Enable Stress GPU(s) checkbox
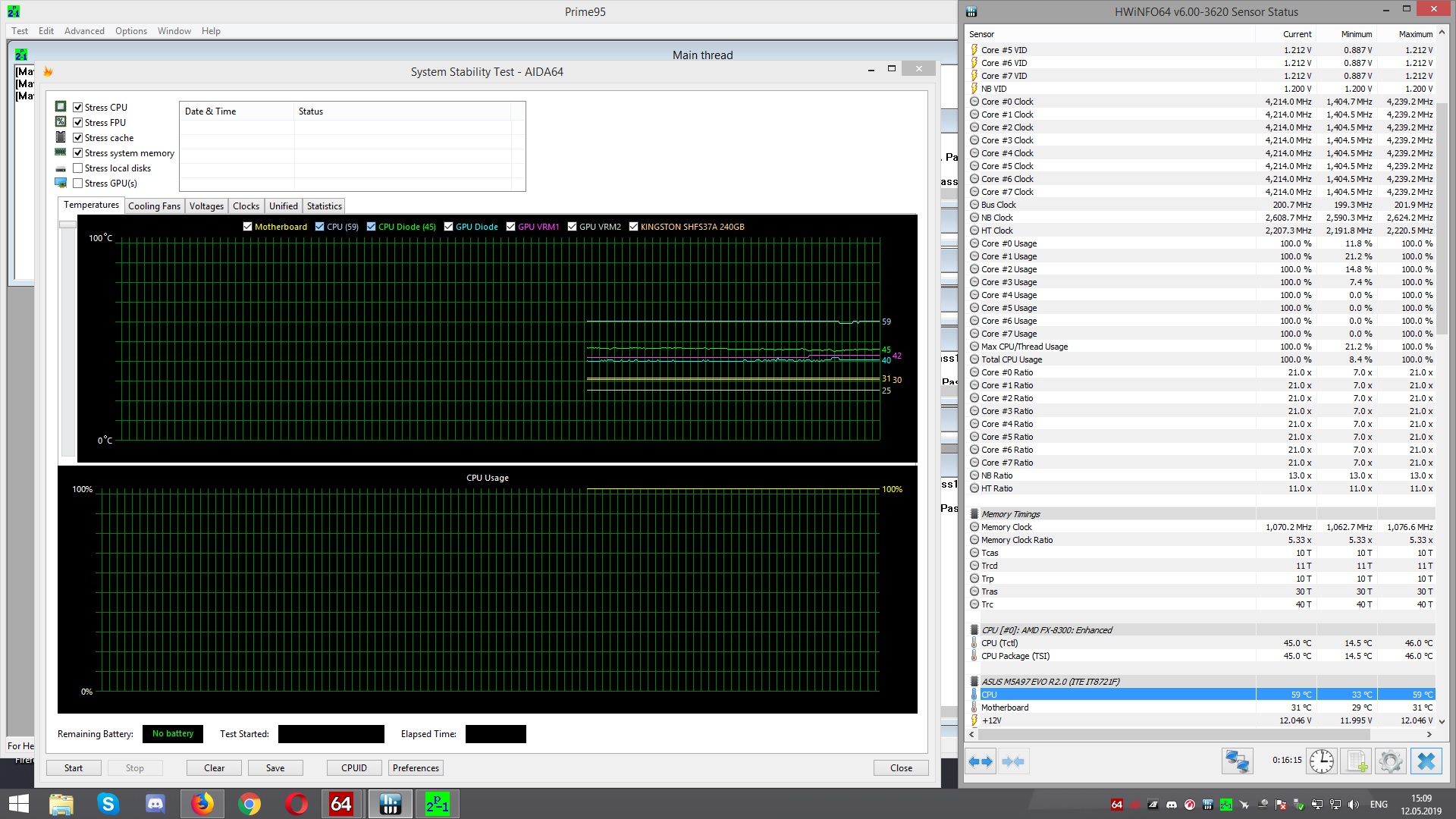Screen dimensions: 1456x819 click(x=78, y=184)
